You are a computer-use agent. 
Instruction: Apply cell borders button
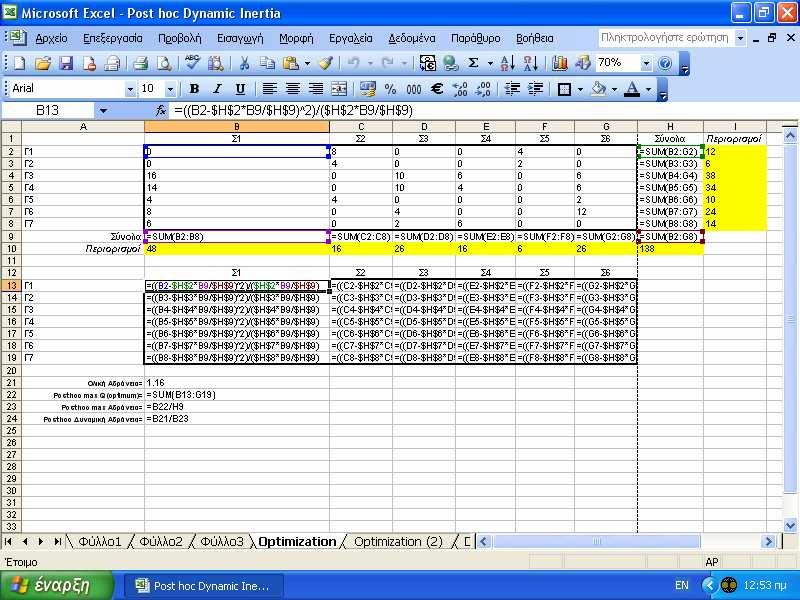point(564,89)
